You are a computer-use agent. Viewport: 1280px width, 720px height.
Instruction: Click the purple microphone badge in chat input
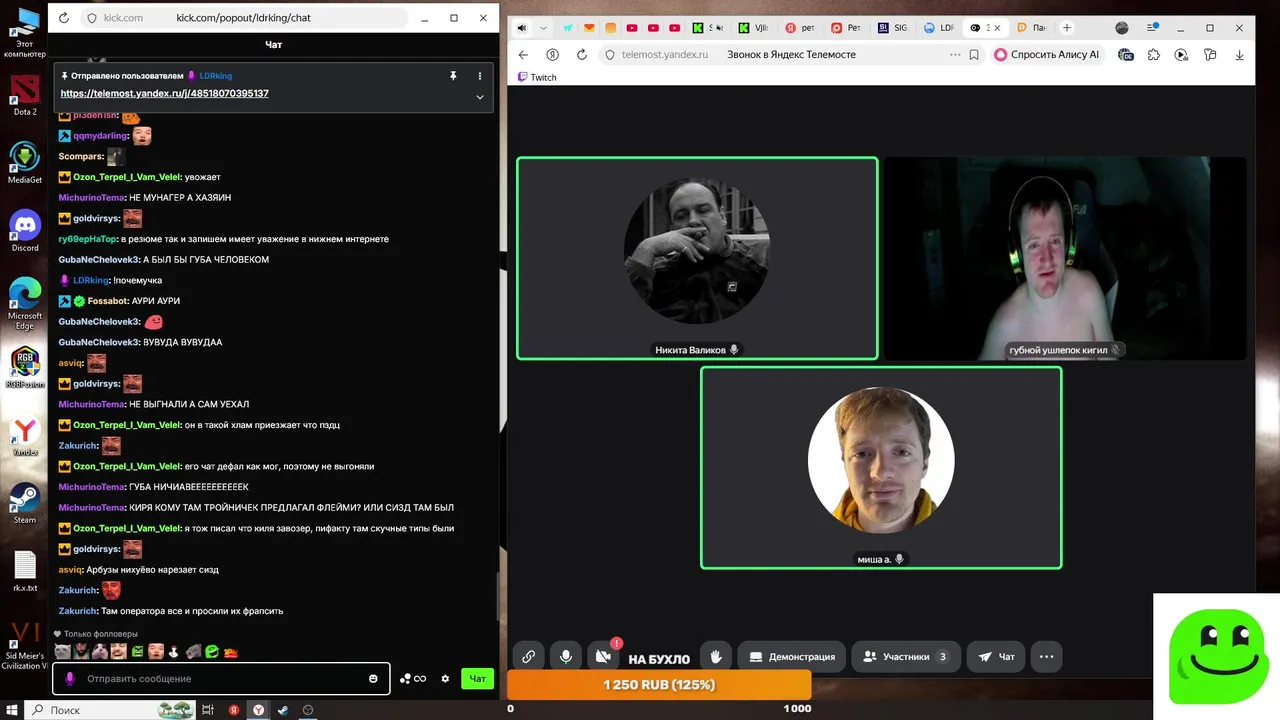tap(70, 678)
